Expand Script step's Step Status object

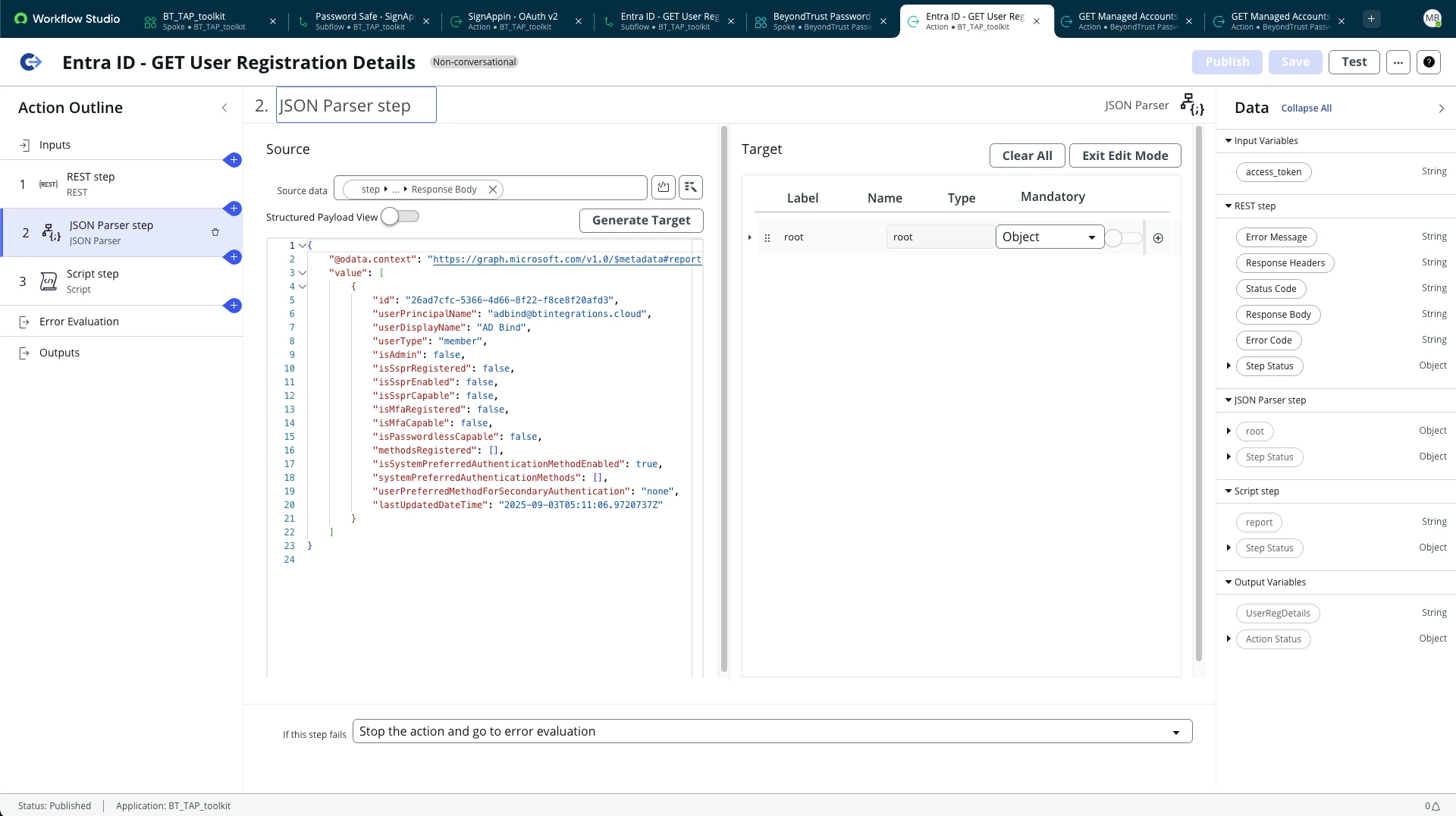pyautogui.click(x=1228, y=548)
